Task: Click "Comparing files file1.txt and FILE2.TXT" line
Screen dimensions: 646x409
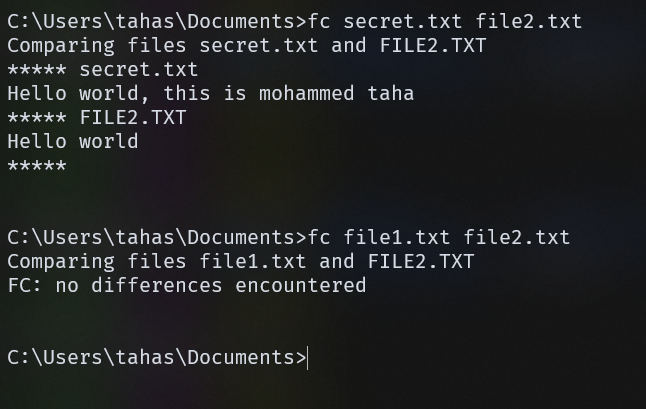Action: point(241,261)
